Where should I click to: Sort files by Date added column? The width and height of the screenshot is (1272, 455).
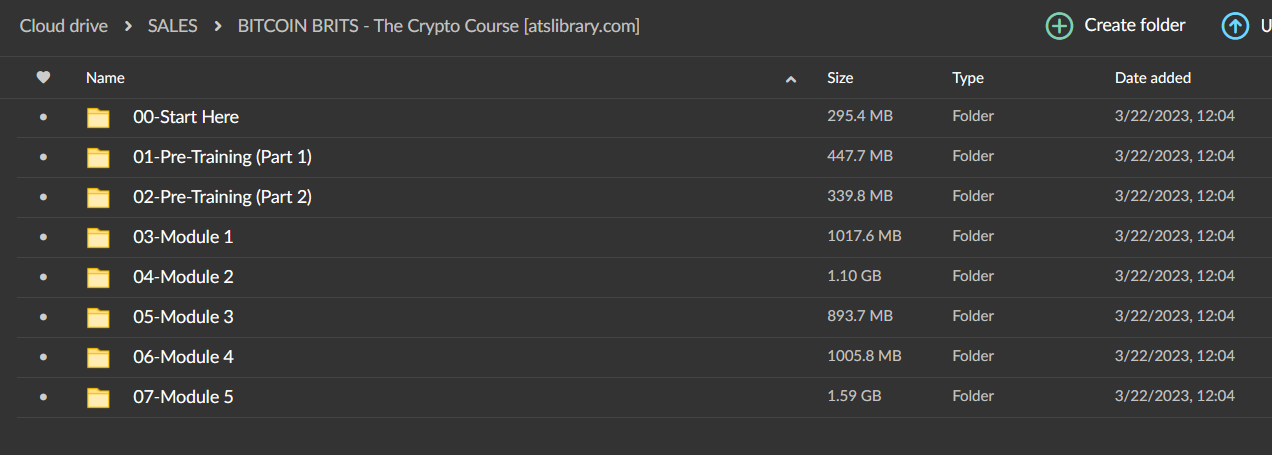click(1153, 78)
